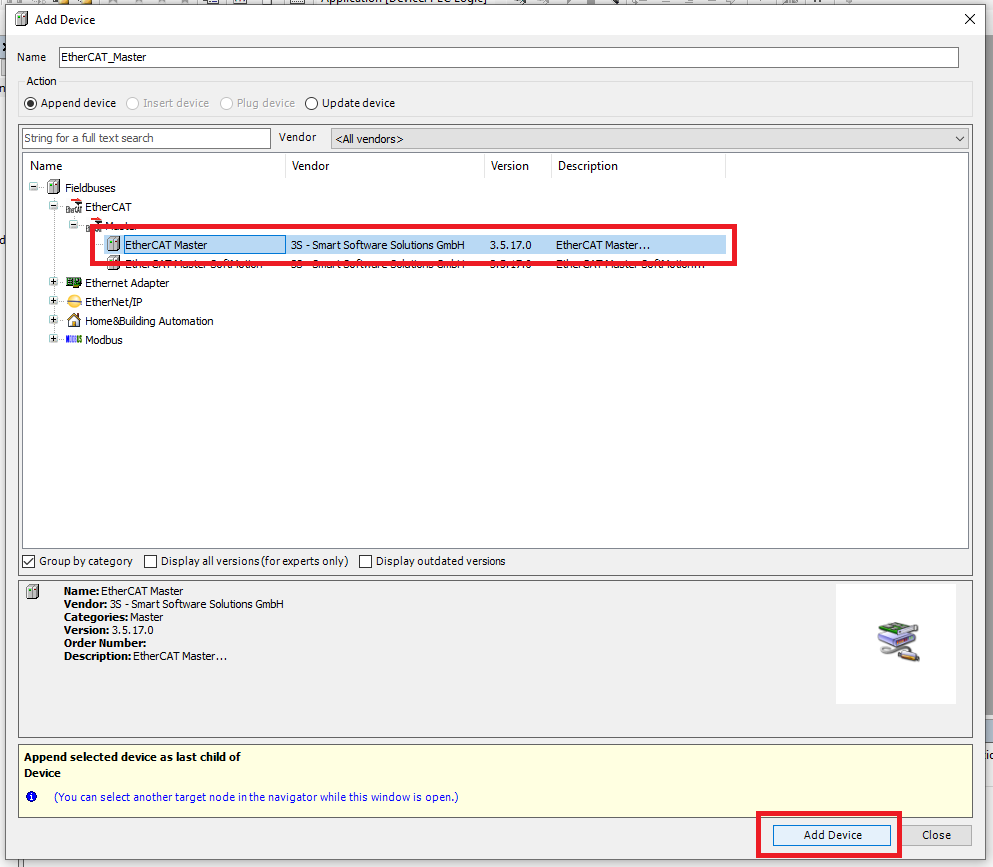Expand the Ethernet Adapter tree node
This screenshot has height=867, width=993.
54,283
